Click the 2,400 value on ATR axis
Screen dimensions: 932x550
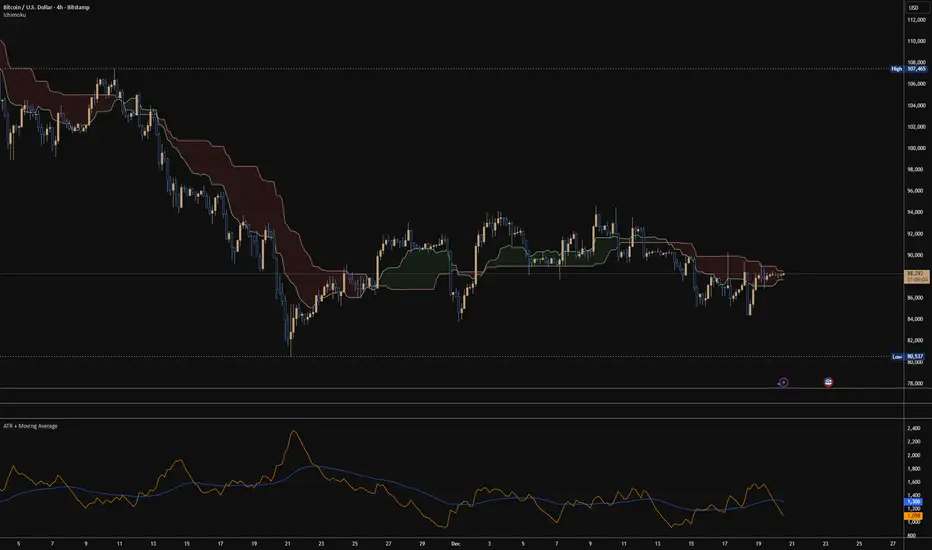click(914, 428)
